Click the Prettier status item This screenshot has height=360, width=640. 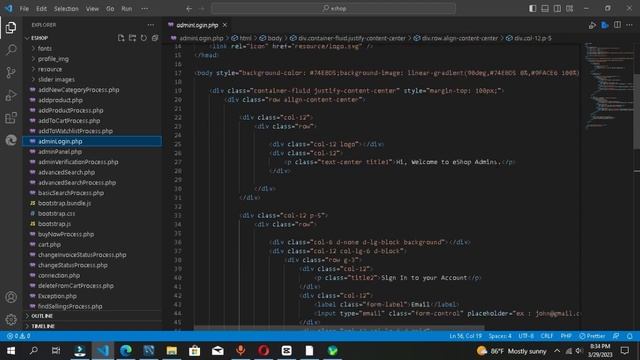point(592,336)
